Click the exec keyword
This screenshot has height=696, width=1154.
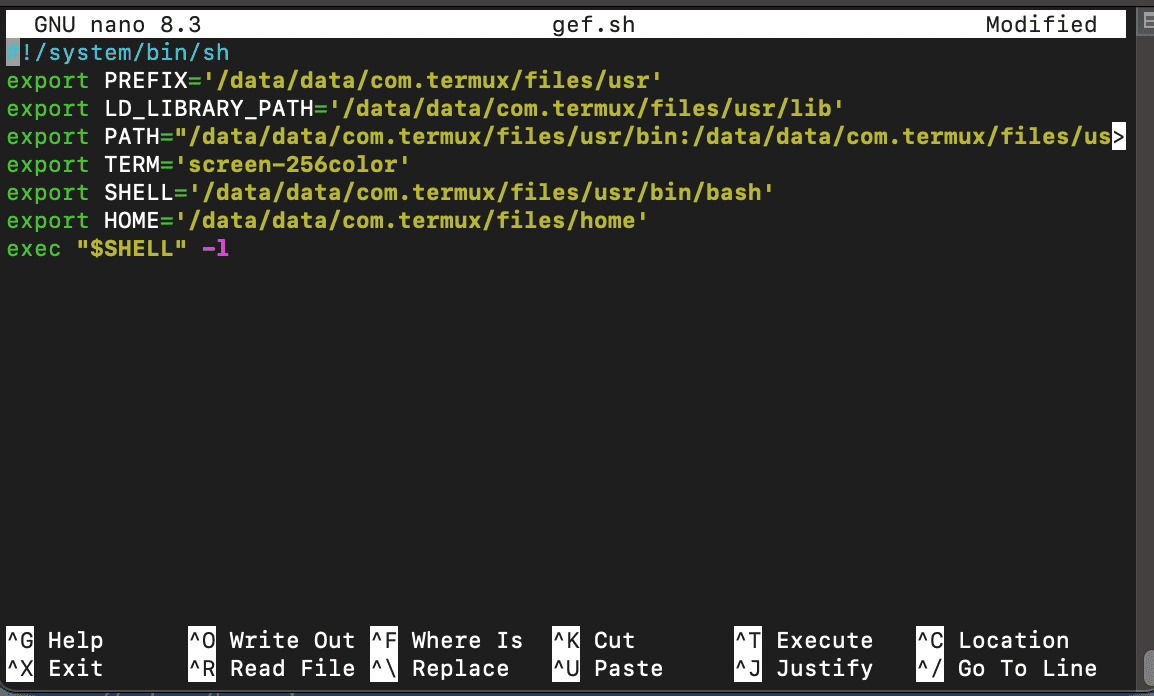point(34,249)
